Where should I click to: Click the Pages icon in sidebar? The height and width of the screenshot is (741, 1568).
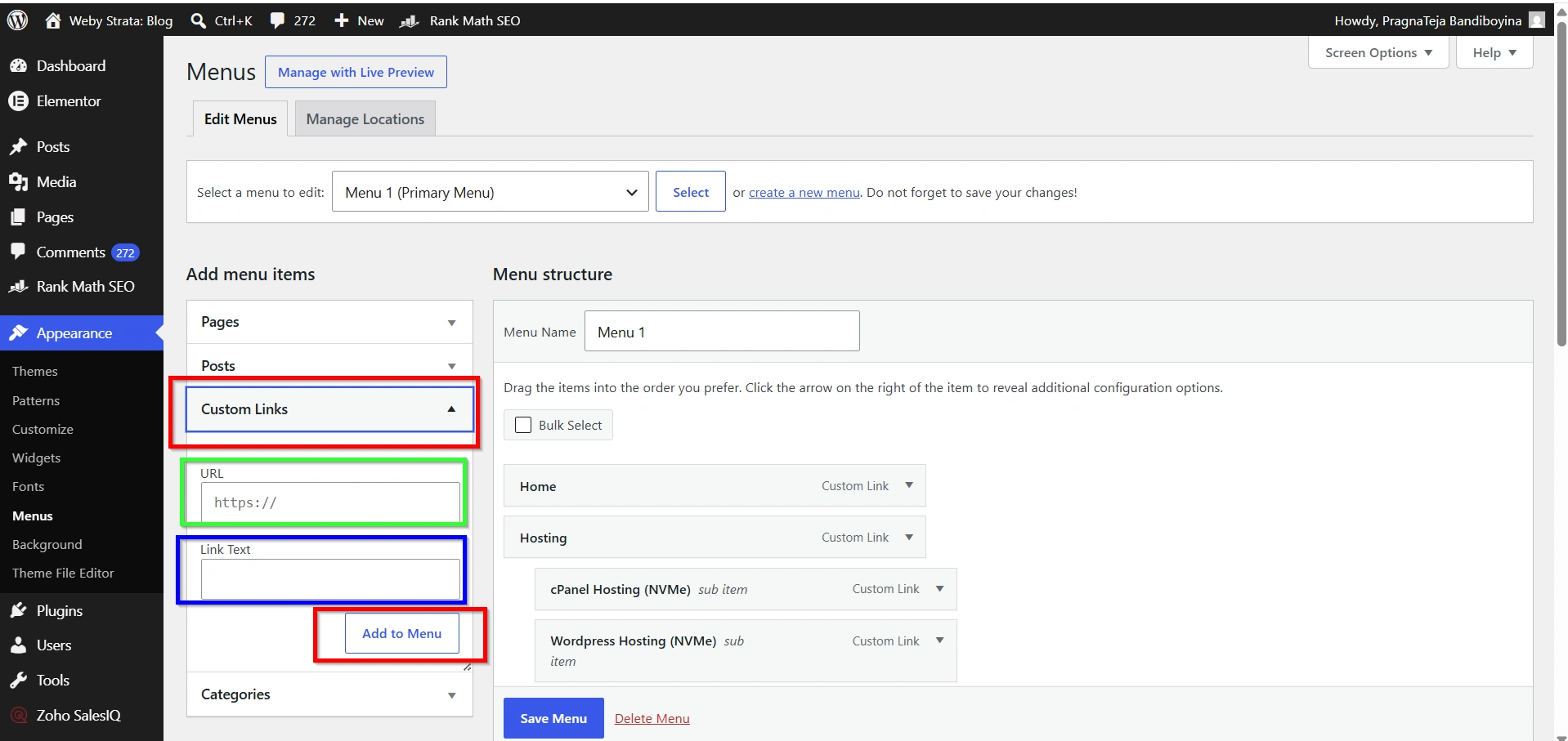tap(18, 217)
